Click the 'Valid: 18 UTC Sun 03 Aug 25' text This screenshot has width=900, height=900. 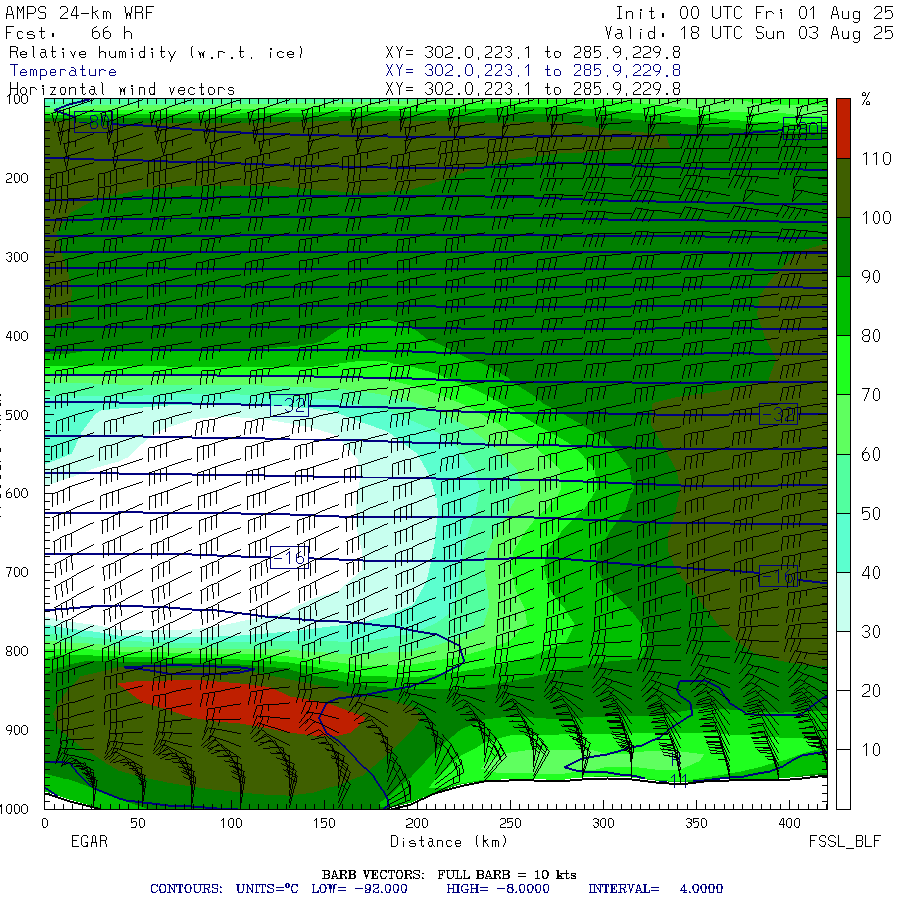coord(749,33)
